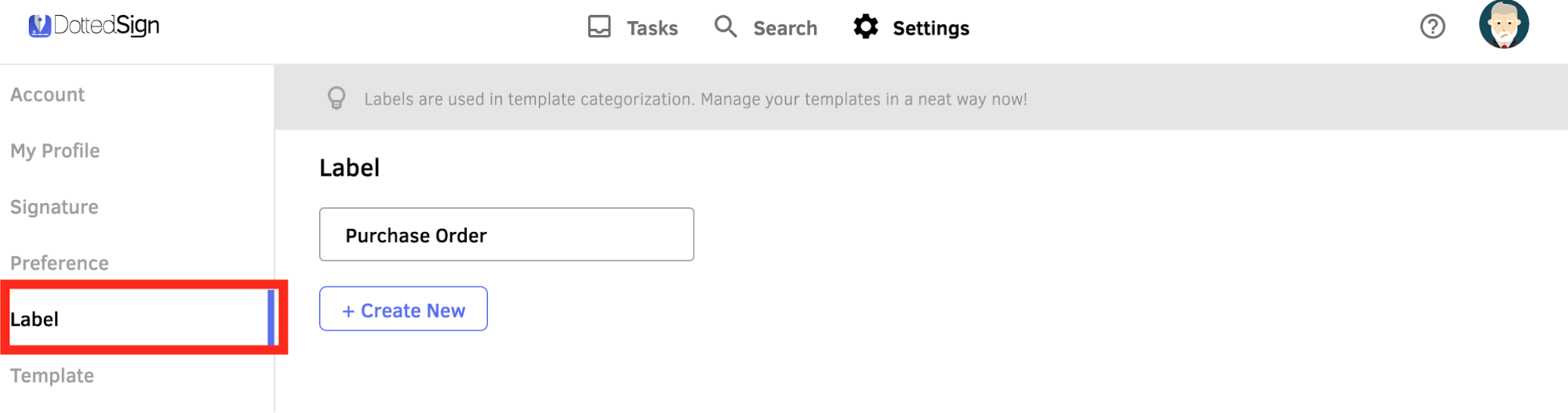Select the Settings tab label

click(931, 28)
